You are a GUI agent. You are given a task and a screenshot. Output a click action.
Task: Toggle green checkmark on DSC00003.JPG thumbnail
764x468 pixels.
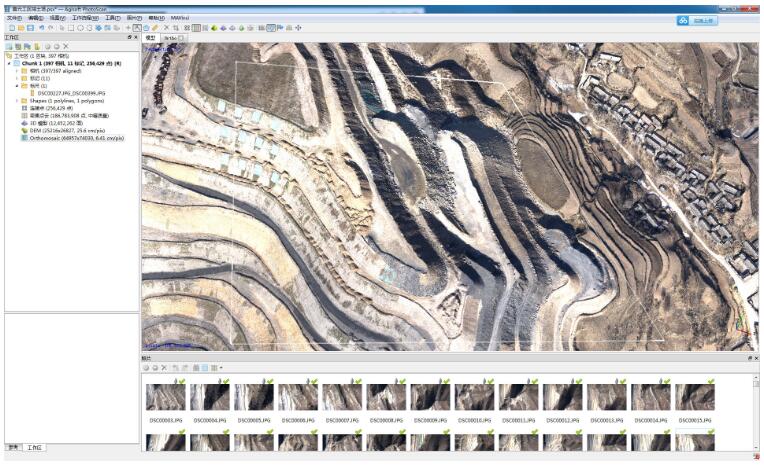click(x=181, y=381)
